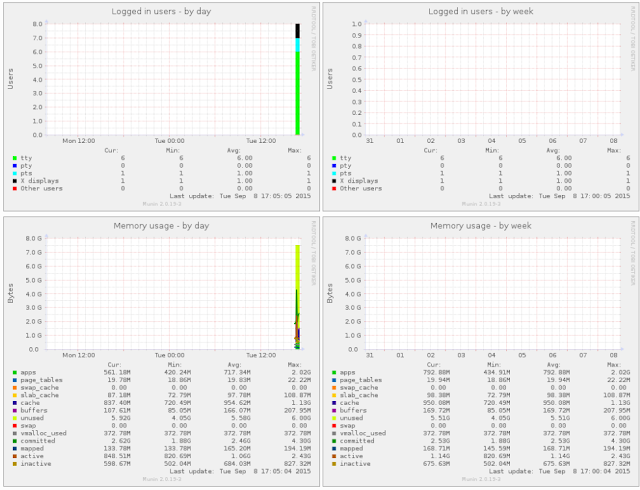Click the red Other users swatch in users by day legend

coord(15,188)
